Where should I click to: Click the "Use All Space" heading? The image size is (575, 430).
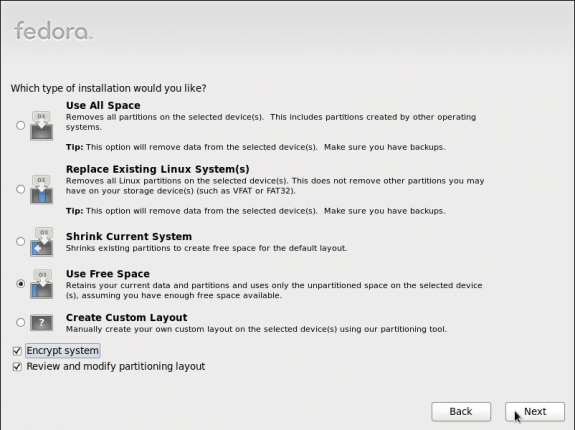pos(103,106)
